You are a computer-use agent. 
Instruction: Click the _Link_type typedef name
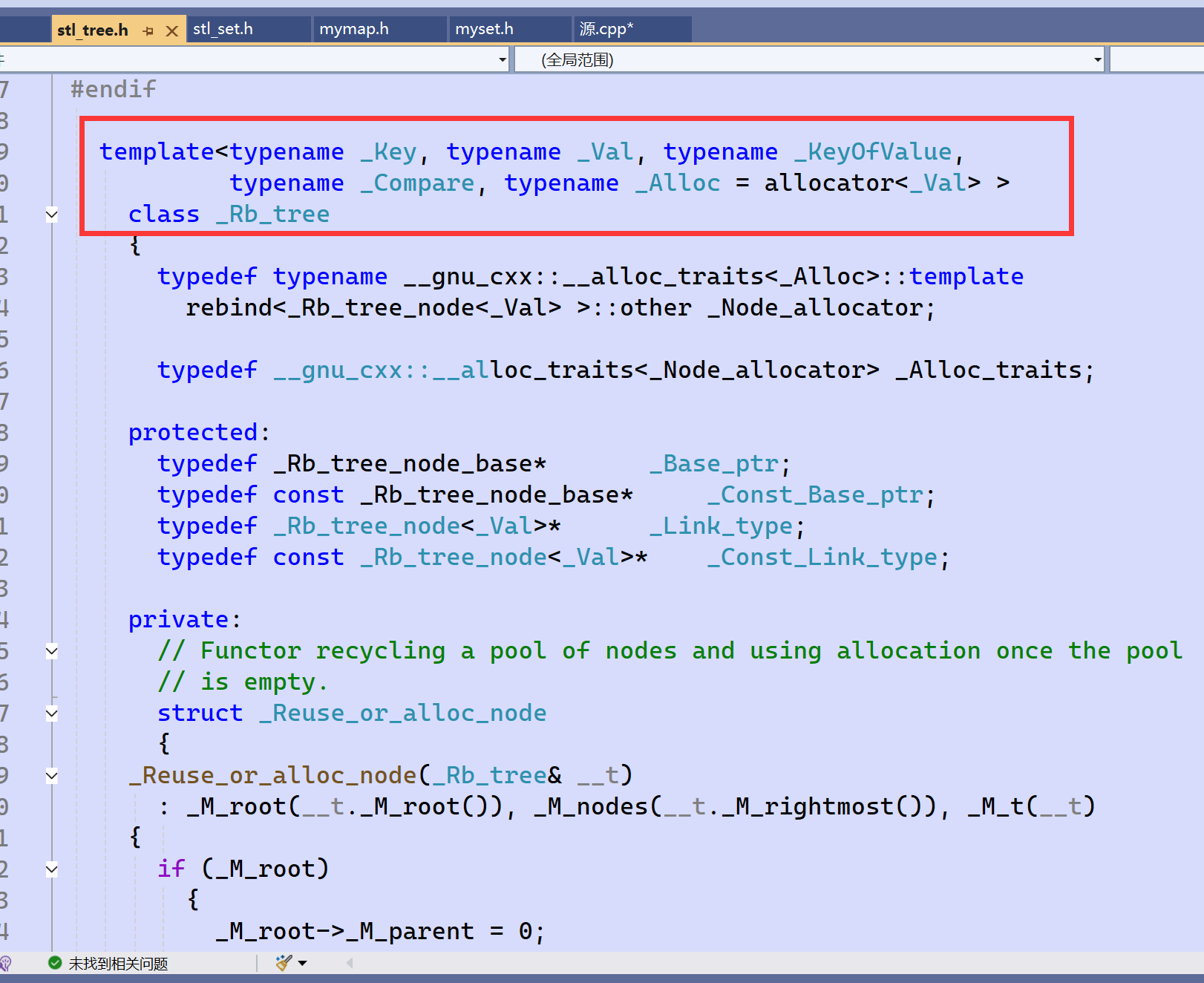722,526
